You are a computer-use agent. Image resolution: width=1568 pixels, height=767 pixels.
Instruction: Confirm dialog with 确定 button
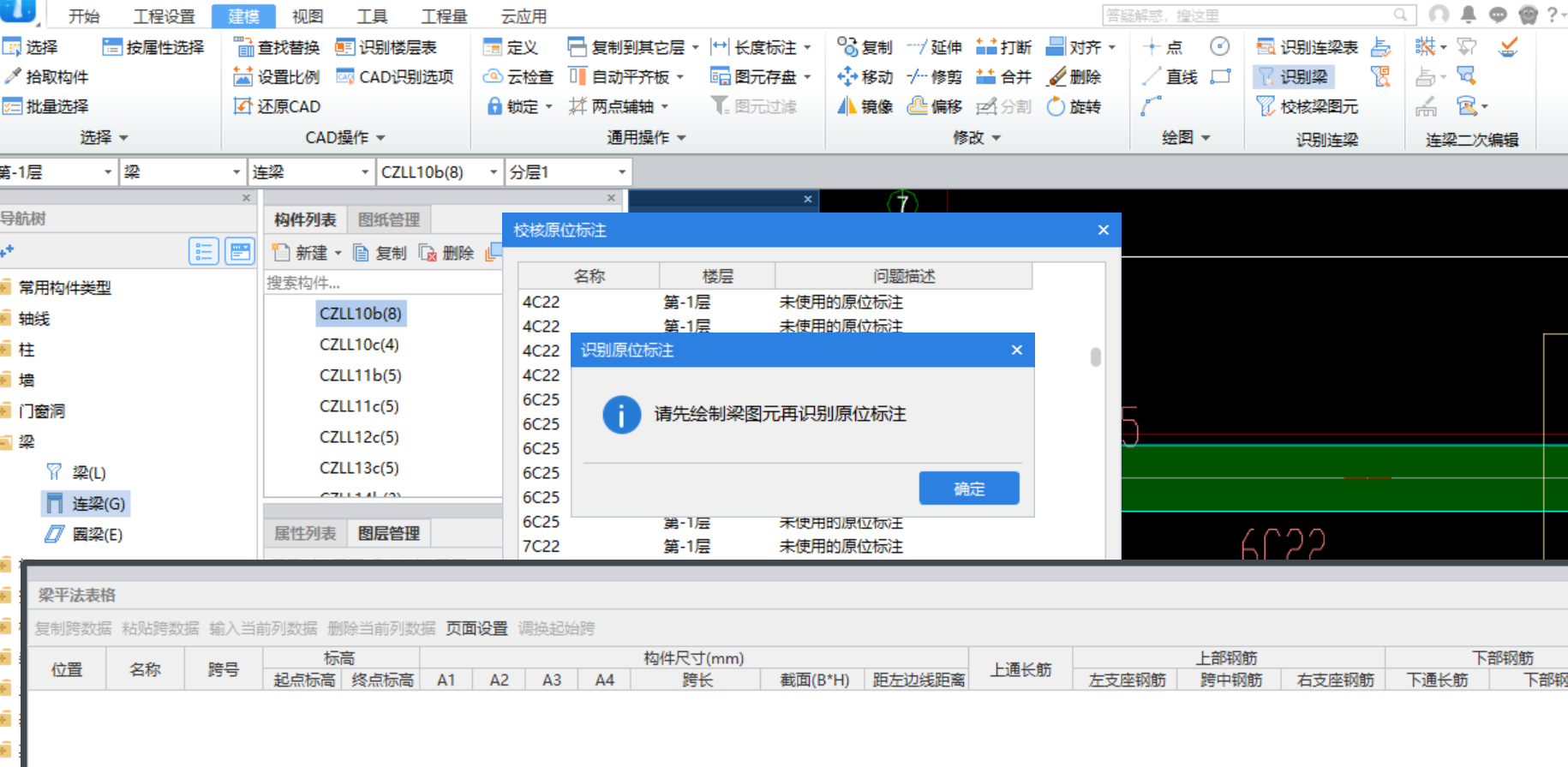pos(969,488)
